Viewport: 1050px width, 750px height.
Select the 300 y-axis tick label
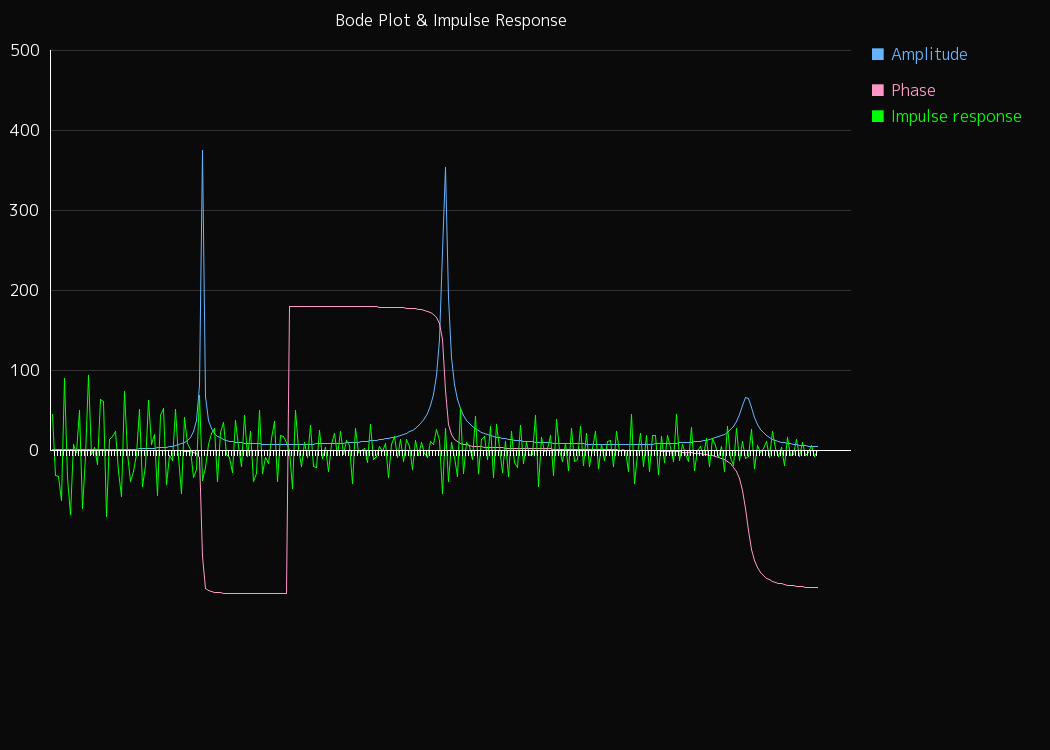pos(24,211)
